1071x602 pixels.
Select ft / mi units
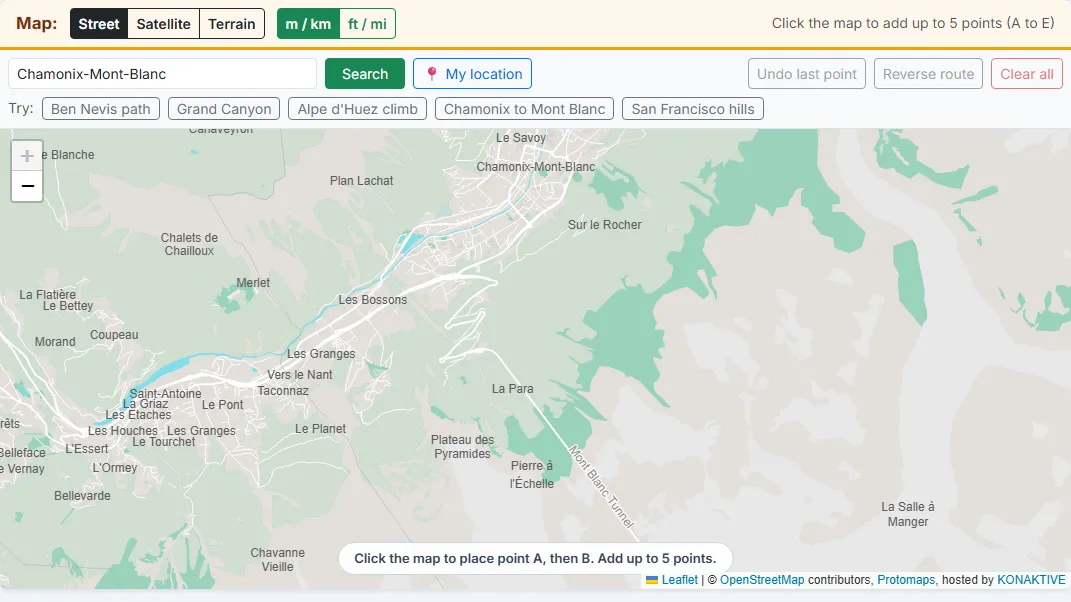367,24
